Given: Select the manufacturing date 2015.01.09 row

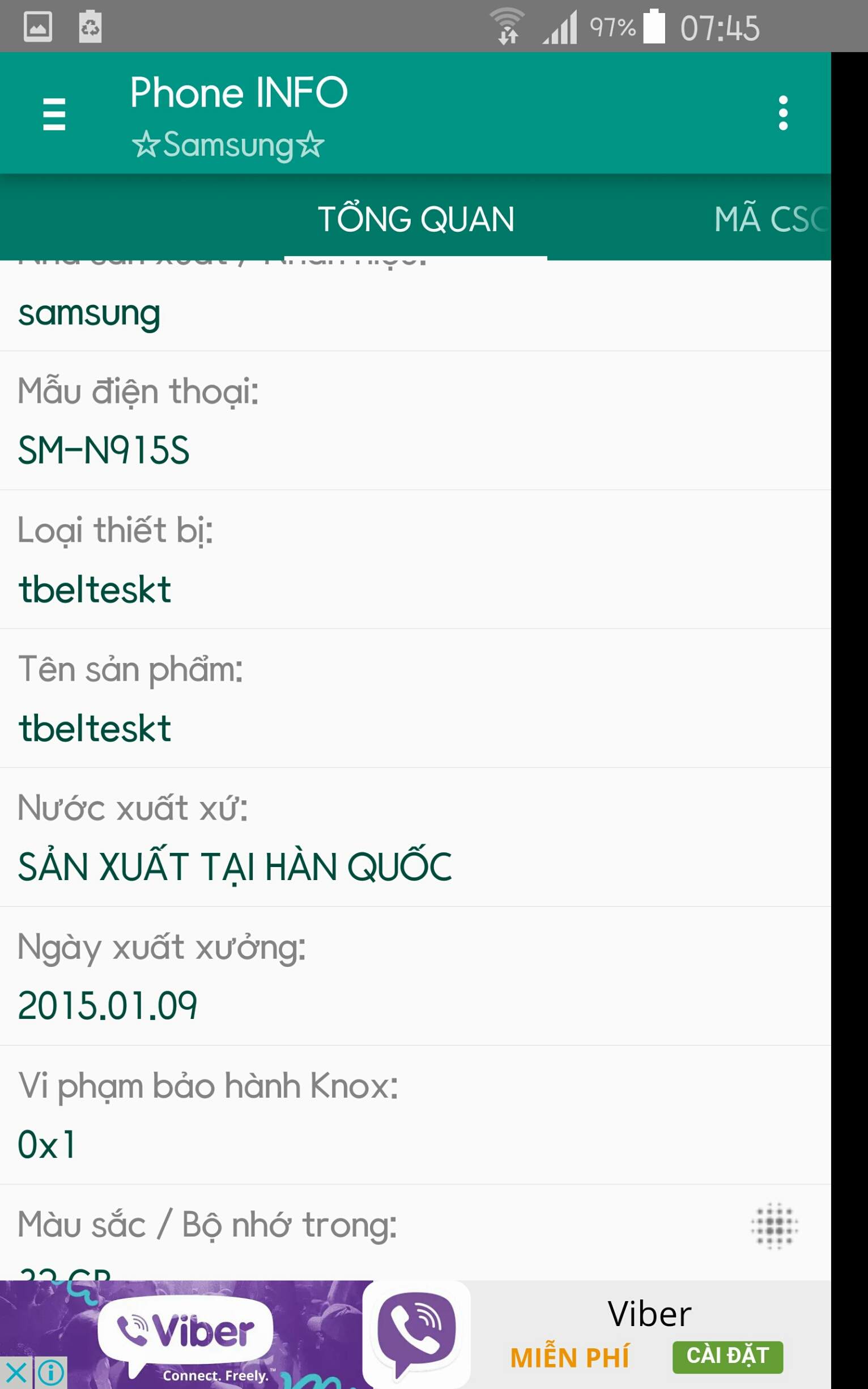Looking at the screenshot, I should [416, 976].
